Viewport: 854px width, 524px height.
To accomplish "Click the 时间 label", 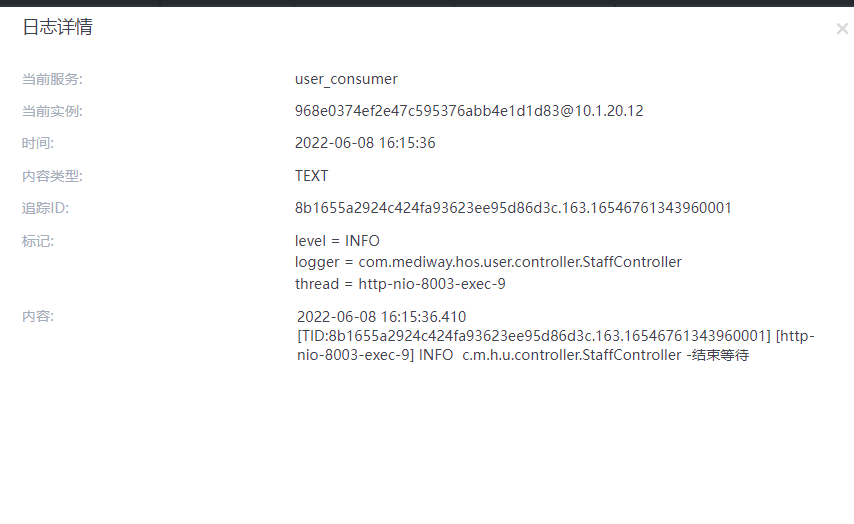I will pos(38,143).
